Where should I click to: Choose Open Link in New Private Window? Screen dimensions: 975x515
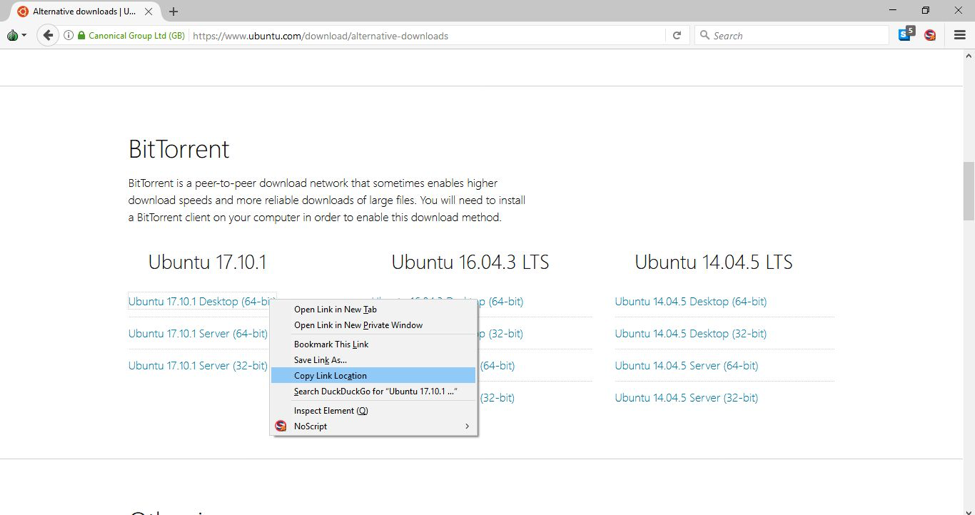[374, 325]
